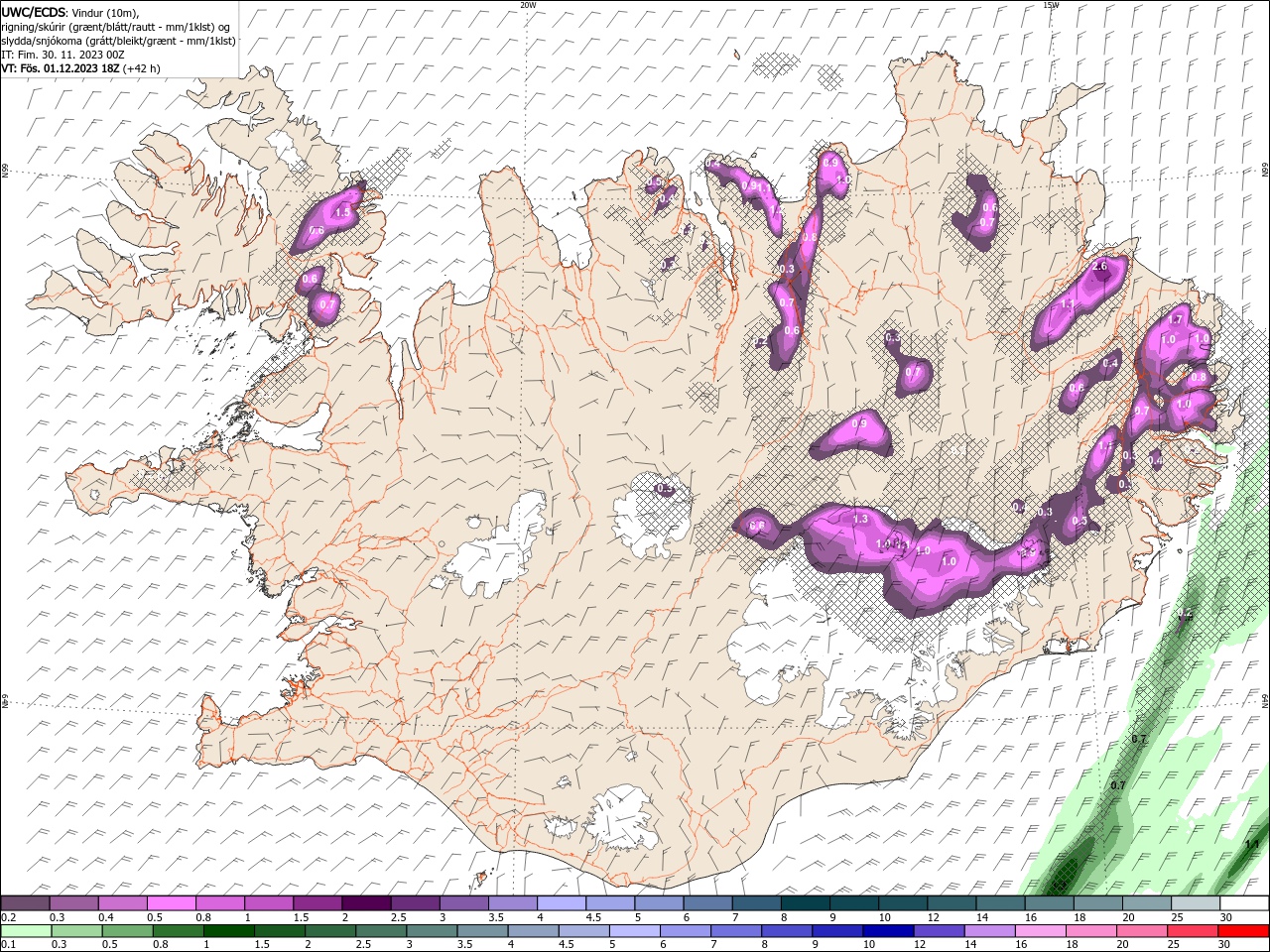Click the 0.1 label under the lower legend
Viewport: 1270px width, 952px height.
(9, 944)
